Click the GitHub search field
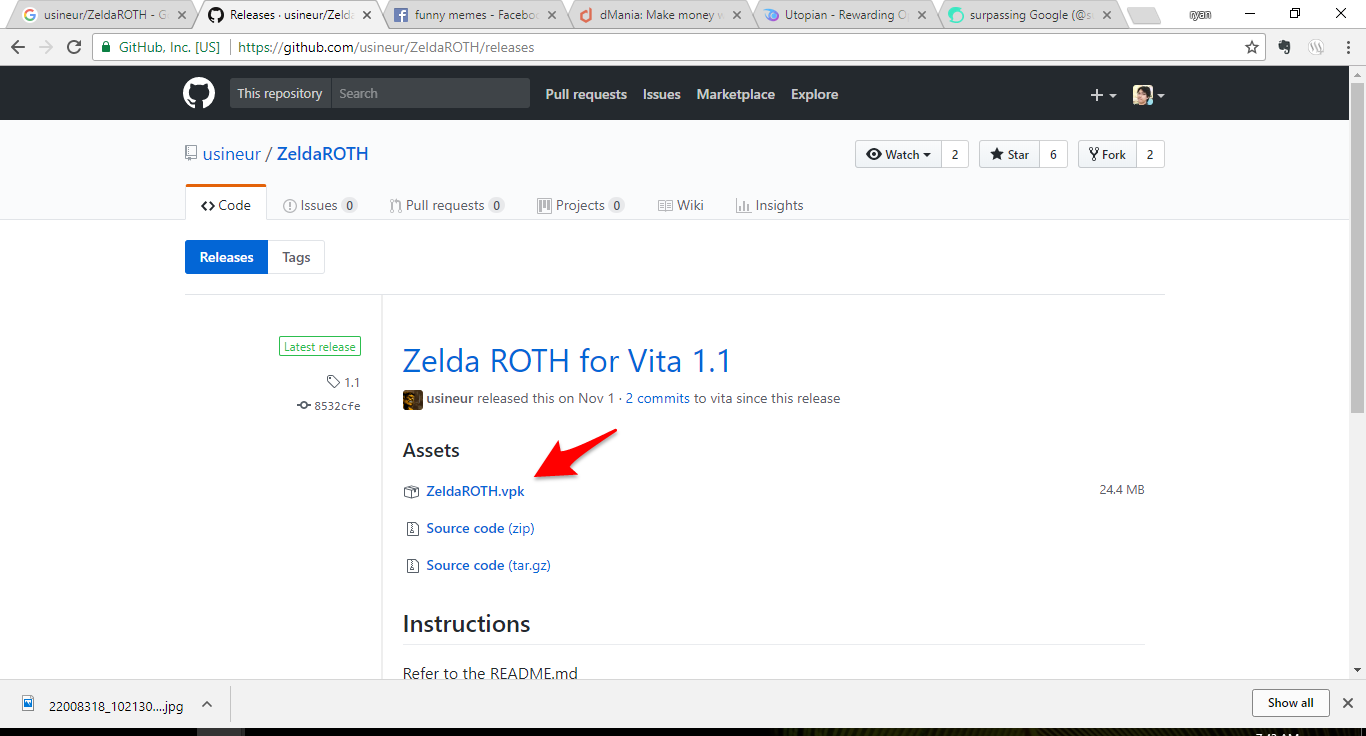 click(430, 93)
